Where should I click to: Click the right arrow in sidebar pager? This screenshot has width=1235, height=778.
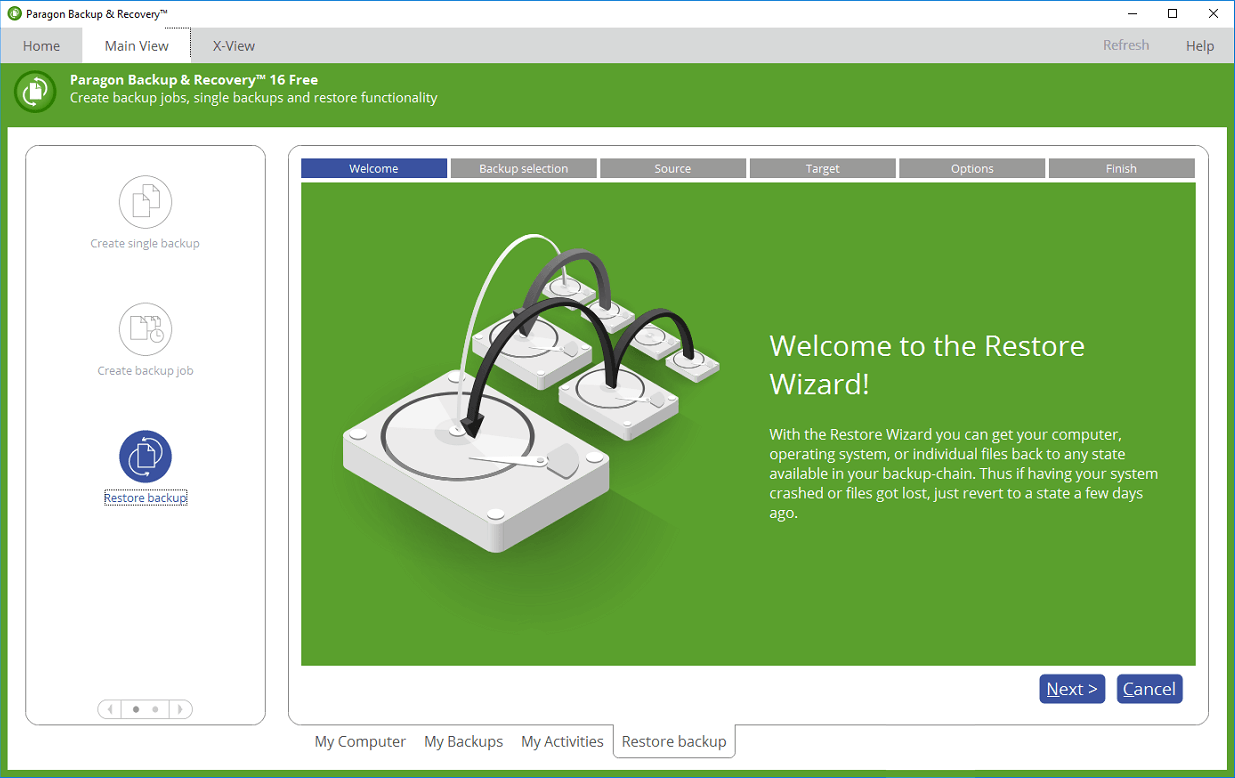coord(180,709)
